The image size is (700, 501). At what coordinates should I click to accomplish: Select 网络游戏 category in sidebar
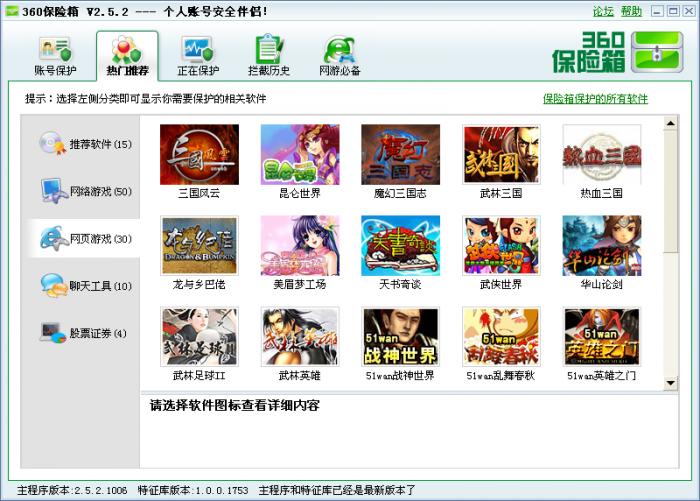[x=84, y=191]
